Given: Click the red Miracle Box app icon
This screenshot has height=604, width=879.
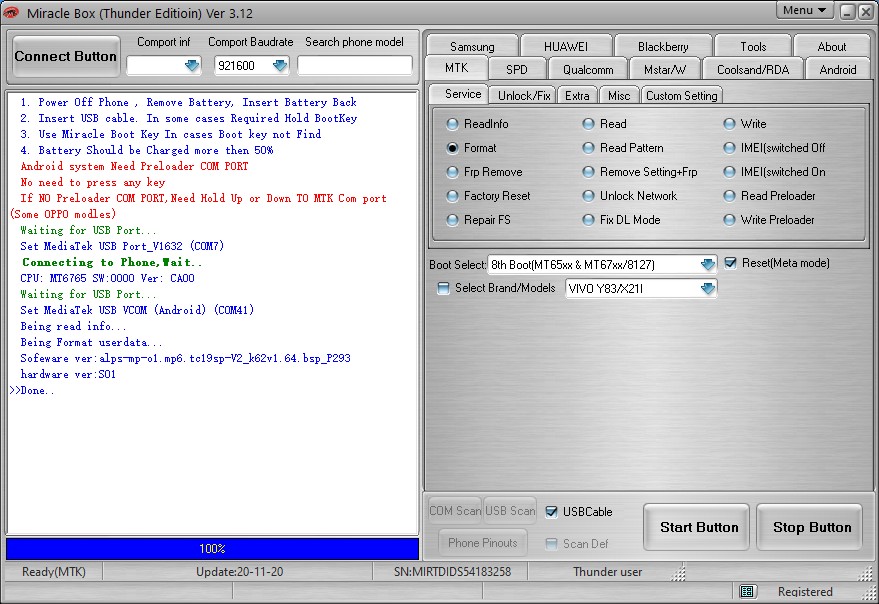Looking at the screenshot, I should tap(11, 12).
